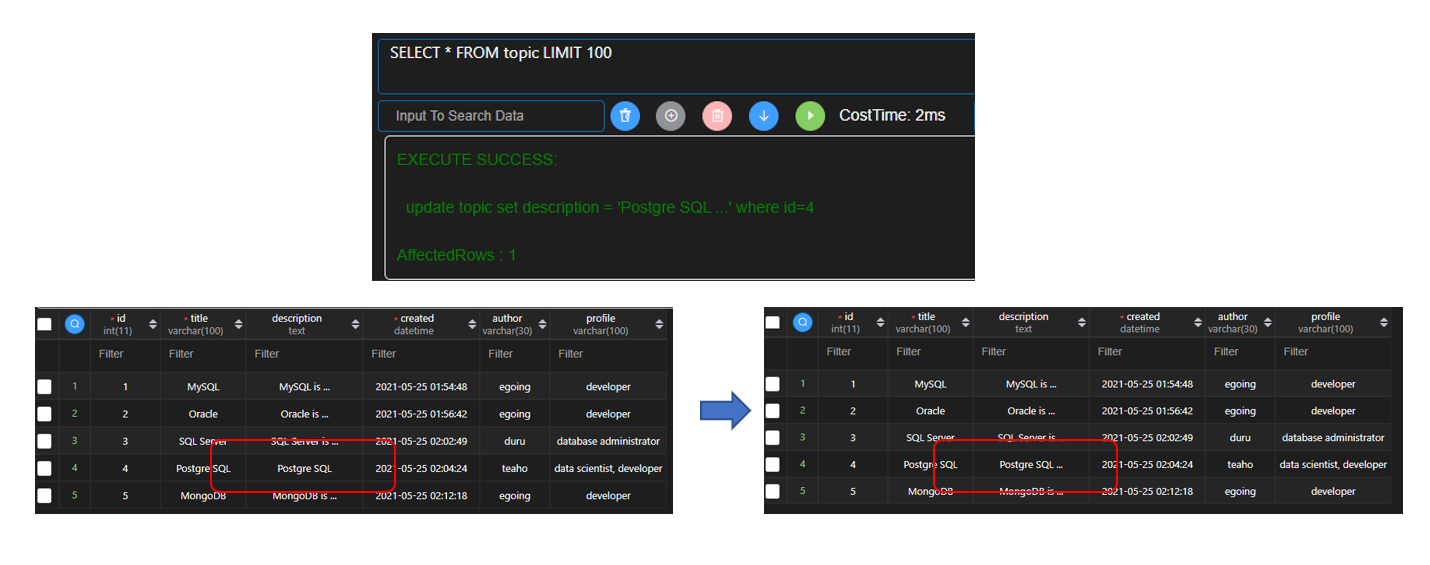Image resolution: width=1430 pixels, height=565 pixels.
Task: Click the 'MongoDB' title cell in left table
Action: (203, 495)
